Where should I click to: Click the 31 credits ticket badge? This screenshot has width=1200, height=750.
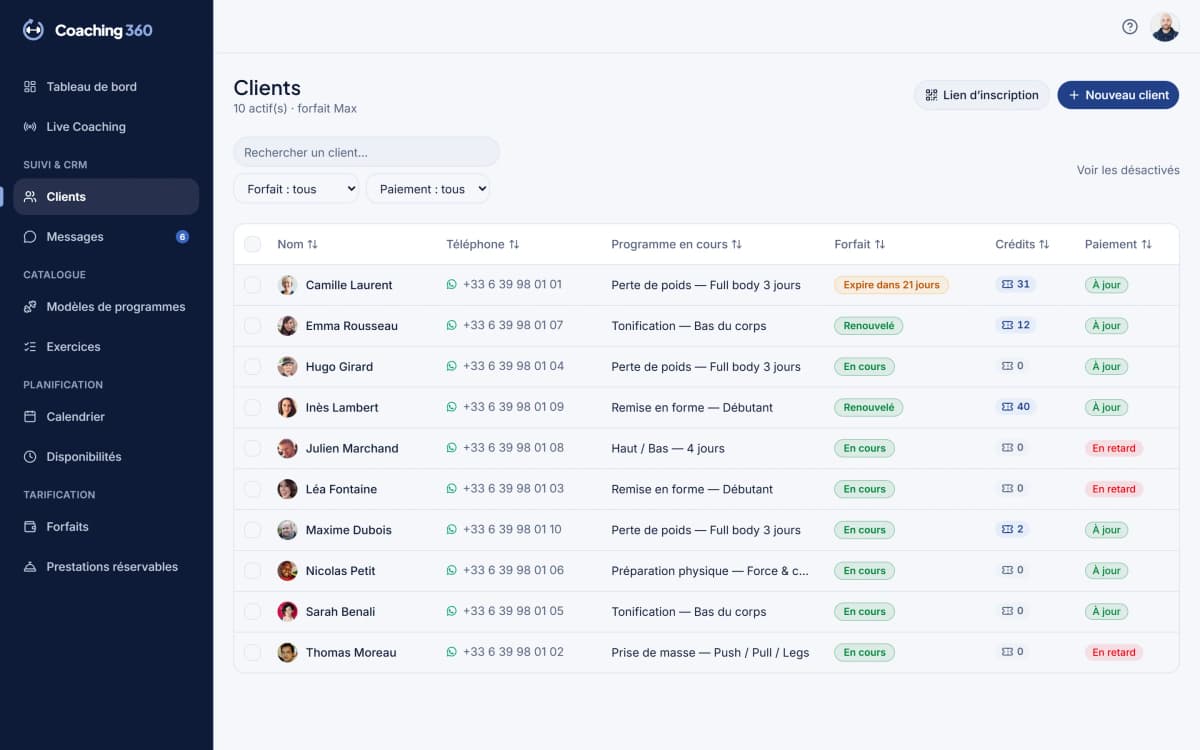tap(1016, 285)
